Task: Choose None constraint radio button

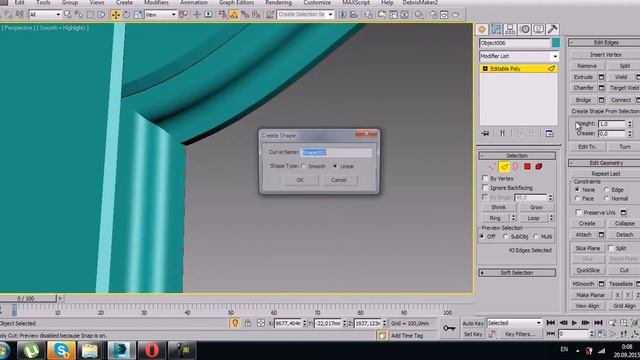Action: (x=577, y=190)
